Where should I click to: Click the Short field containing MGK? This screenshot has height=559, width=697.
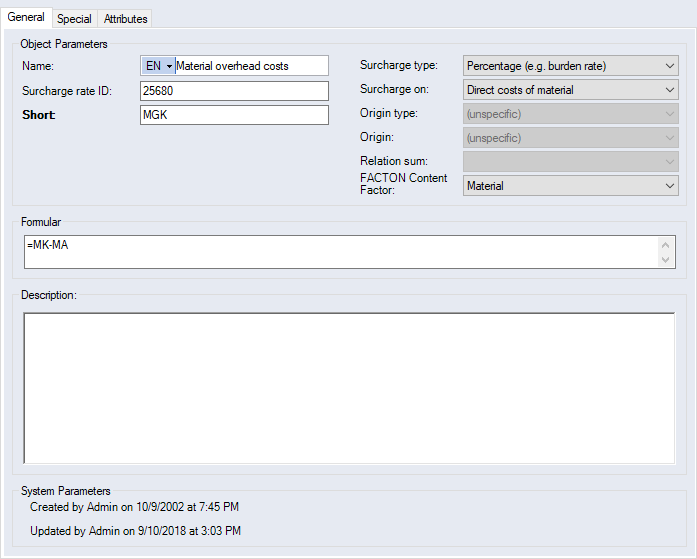(x=234, y=115)
